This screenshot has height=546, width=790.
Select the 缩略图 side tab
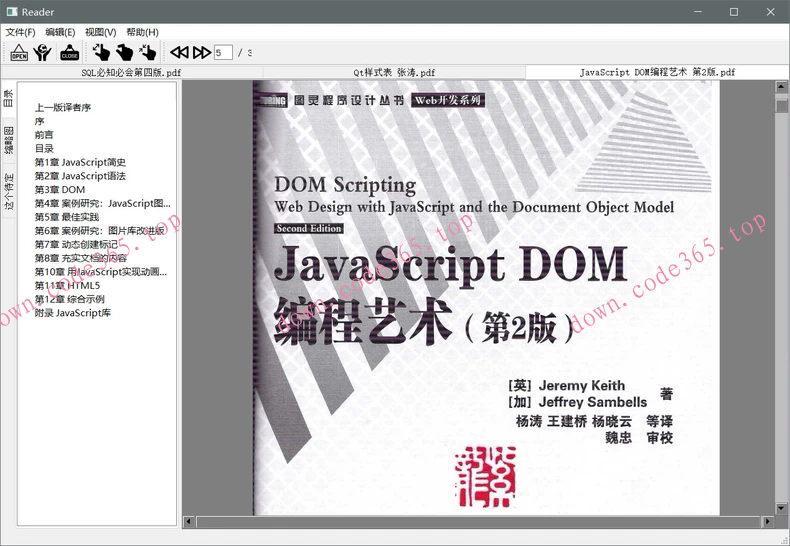point(9,141)
